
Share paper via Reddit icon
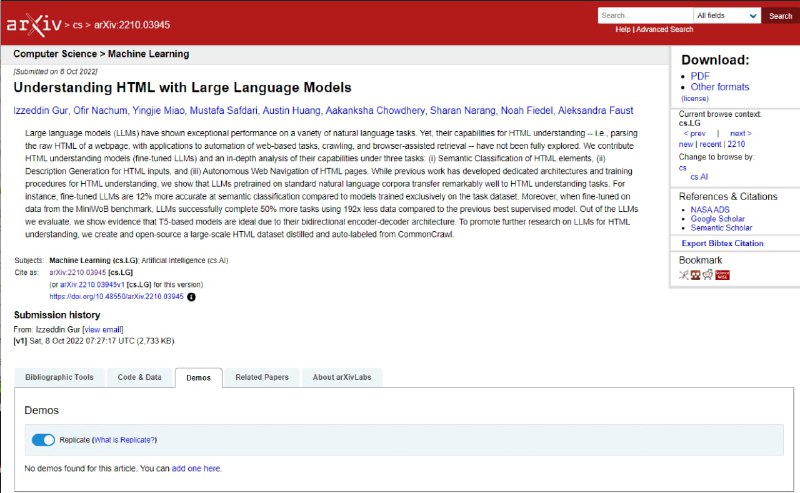click(708, 275)
